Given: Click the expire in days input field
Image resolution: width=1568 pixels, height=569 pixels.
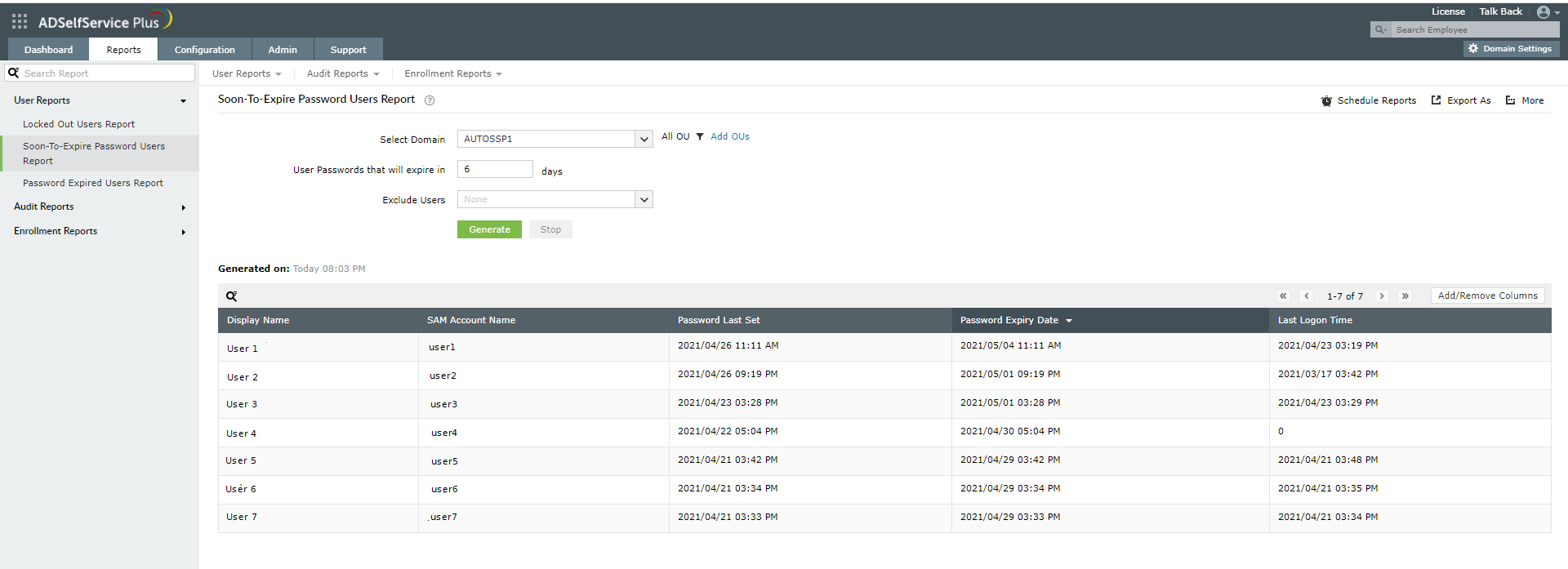Looking at the screenshot, I should pyautogui.click(x=495, y=169).
